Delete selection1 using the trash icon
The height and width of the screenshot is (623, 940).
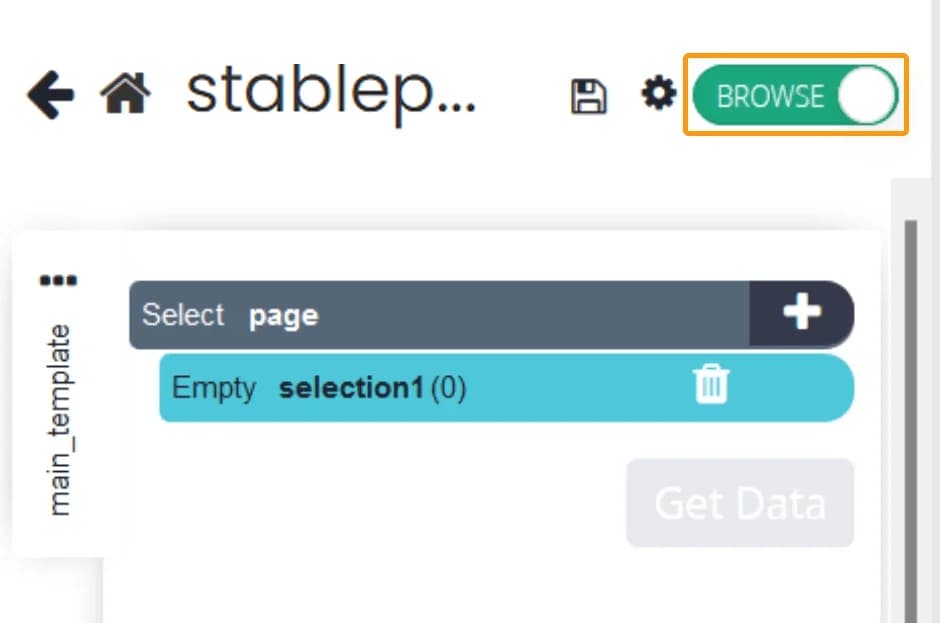[711, 385]
